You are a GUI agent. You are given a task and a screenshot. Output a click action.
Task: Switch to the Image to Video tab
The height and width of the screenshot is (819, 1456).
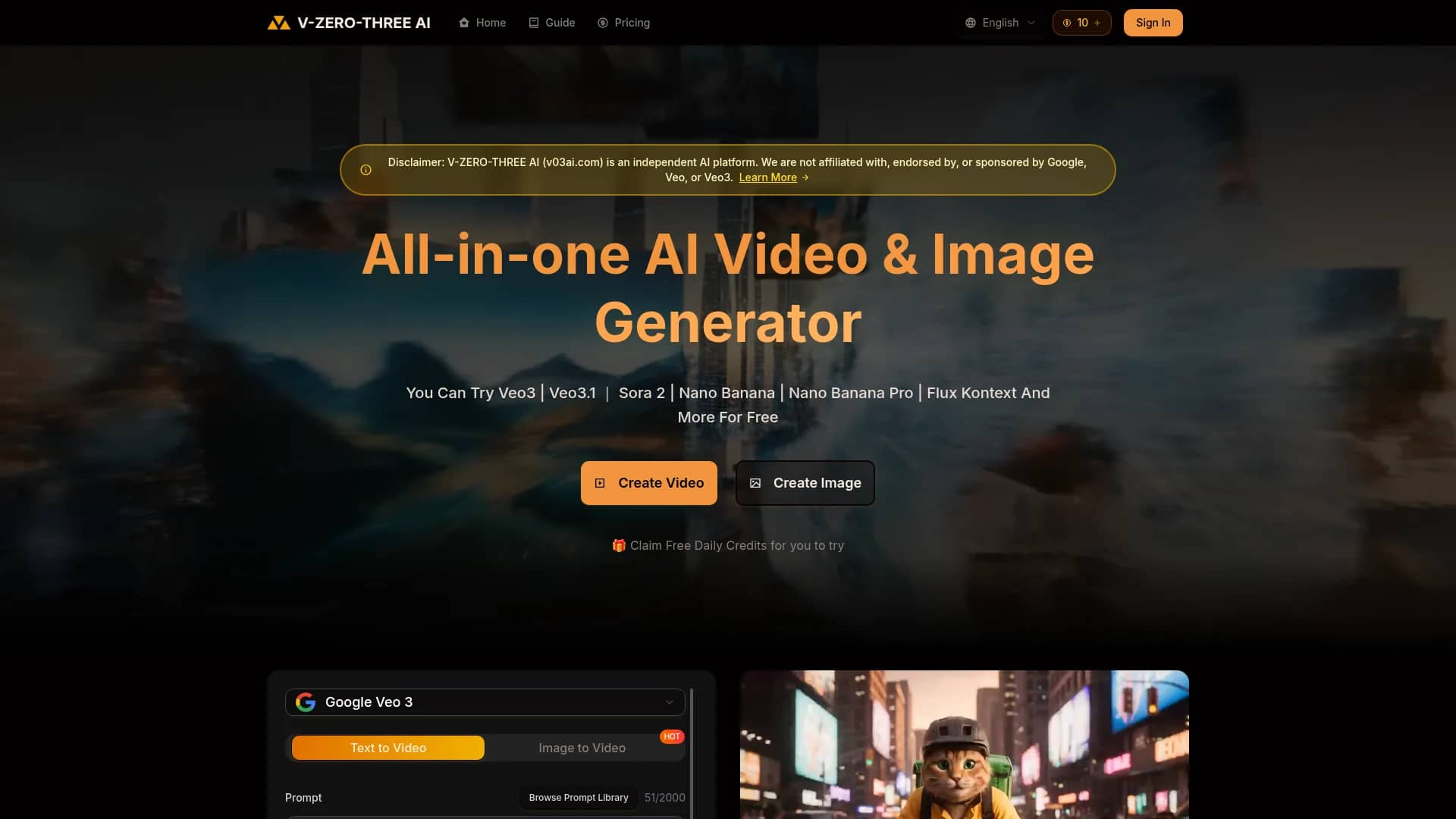coord(582,748)
